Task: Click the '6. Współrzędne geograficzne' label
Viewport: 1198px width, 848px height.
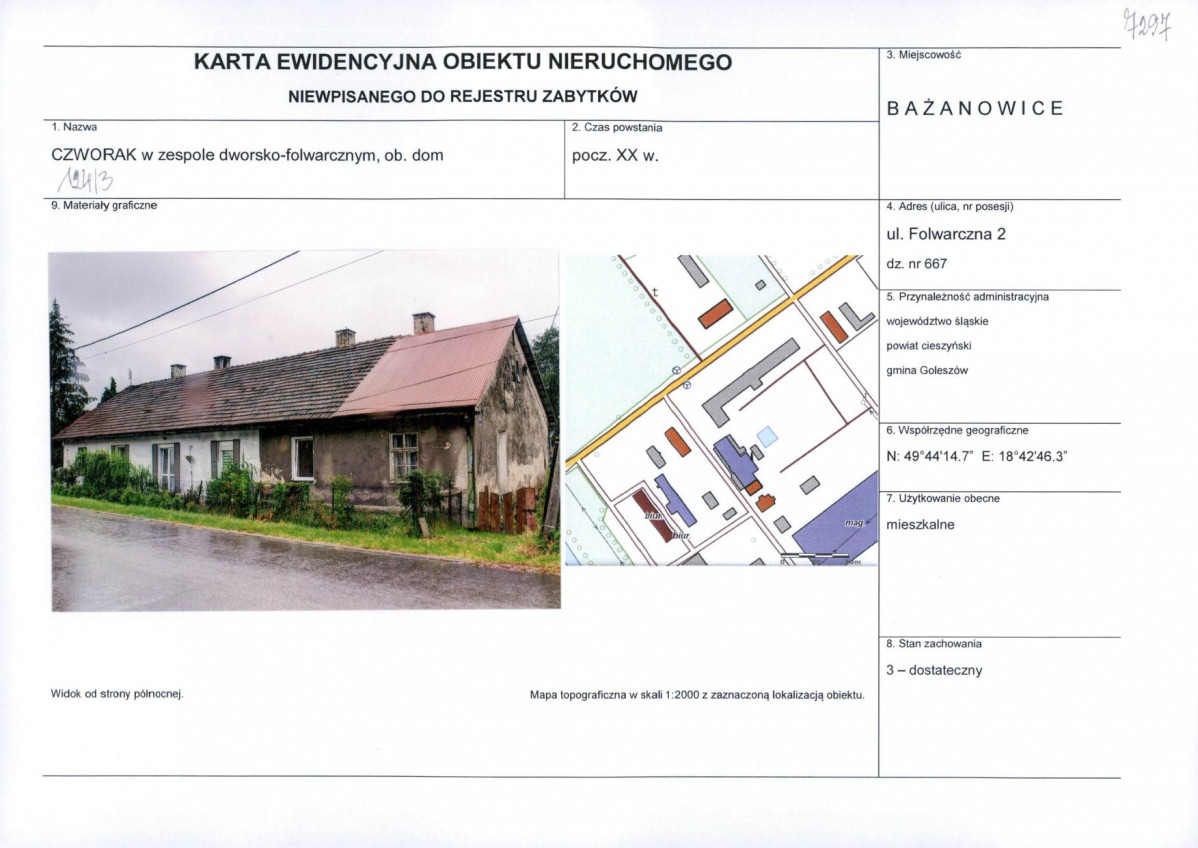Action: 957,430
